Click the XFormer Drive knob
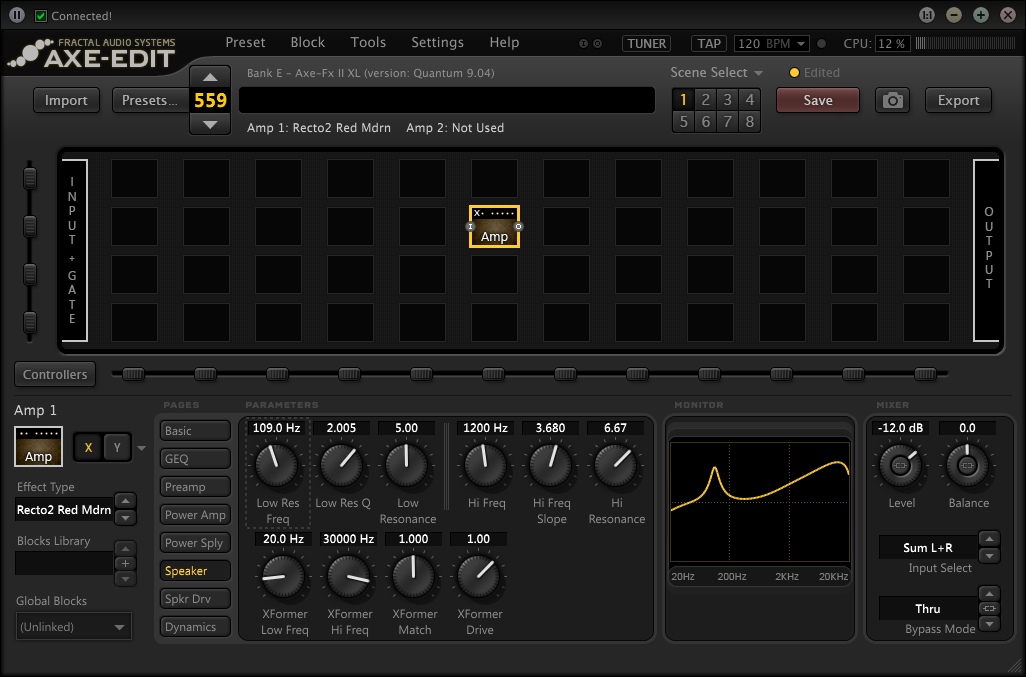This screenshot has width=1026, height=677. (478, 576)
